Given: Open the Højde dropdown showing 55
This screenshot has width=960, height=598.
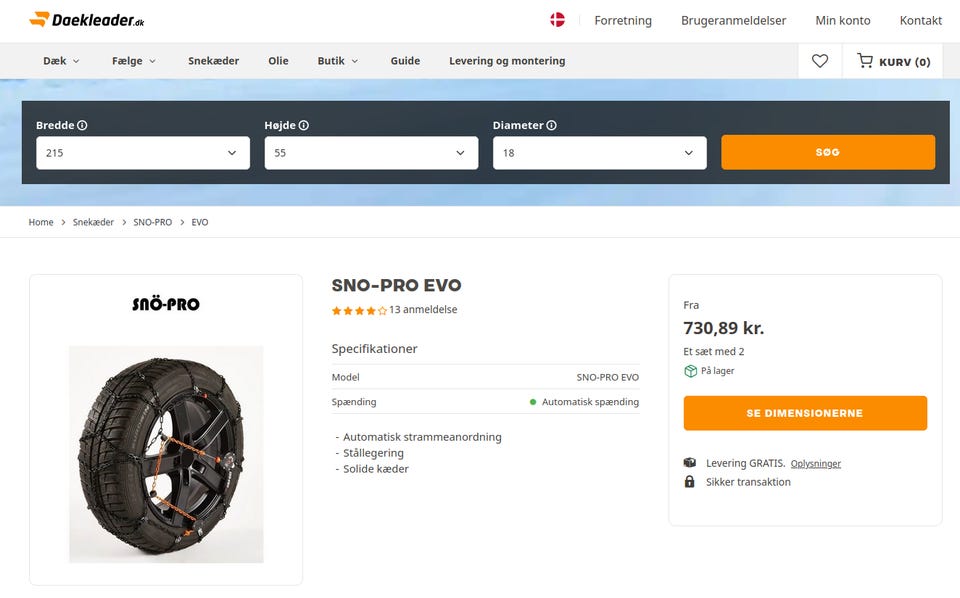Looking at the screenshot, I should coord(371,153).
